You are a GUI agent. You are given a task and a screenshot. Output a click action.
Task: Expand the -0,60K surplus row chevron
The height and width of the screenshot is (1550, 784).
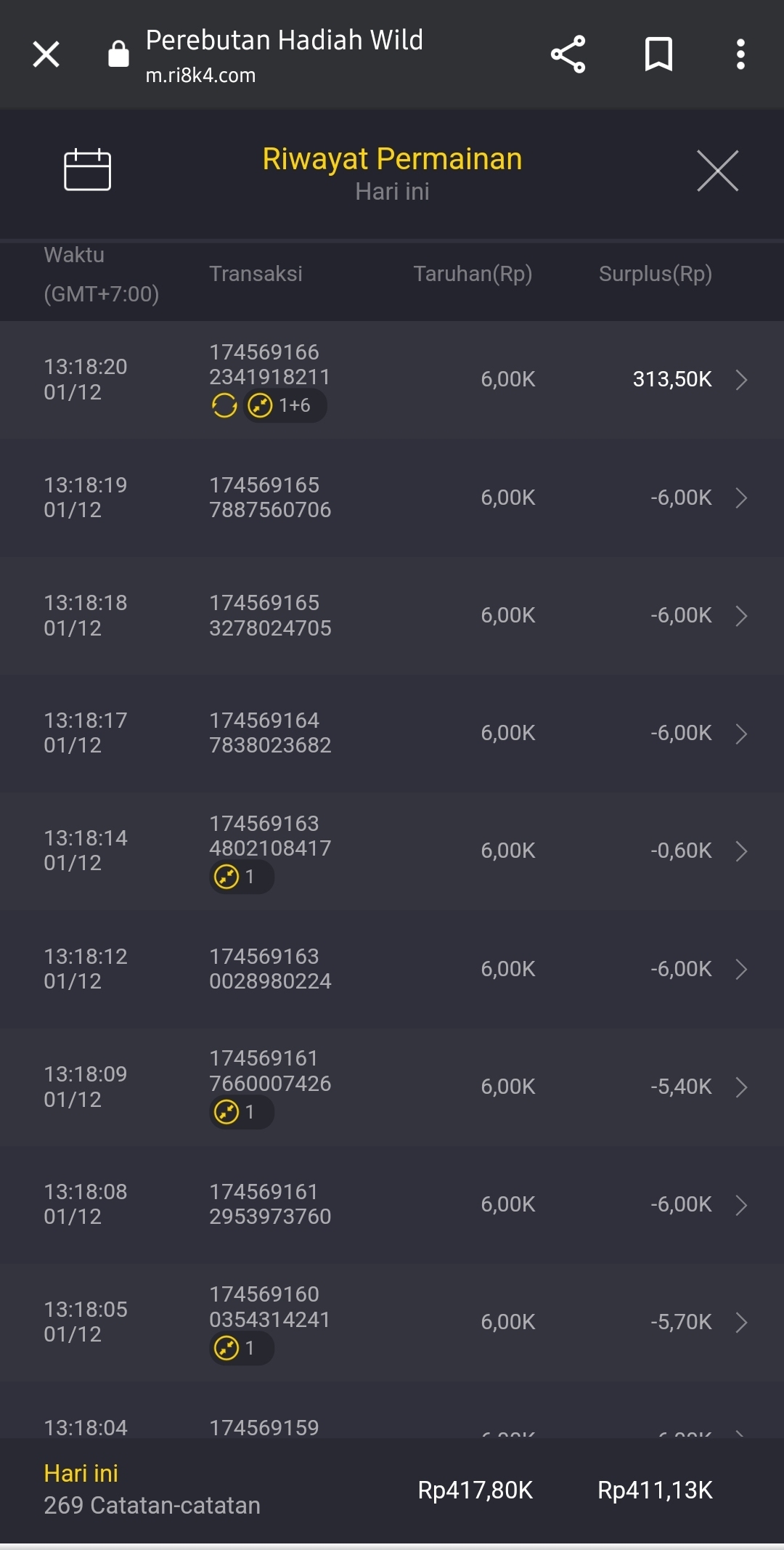[x=741, y=851]
